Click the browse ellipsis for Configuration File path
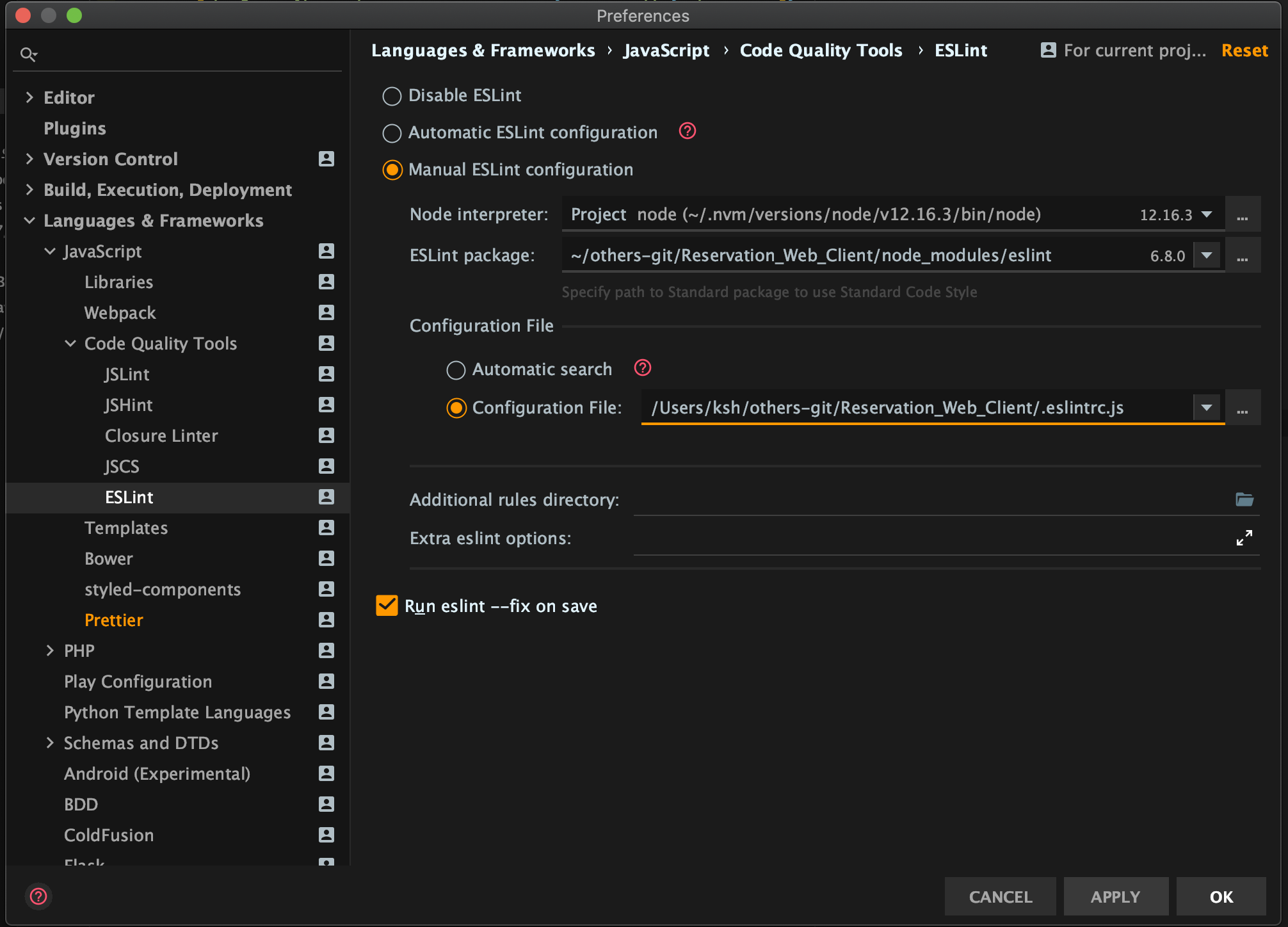This screenshot has width=1288, height=927. 1242,408
